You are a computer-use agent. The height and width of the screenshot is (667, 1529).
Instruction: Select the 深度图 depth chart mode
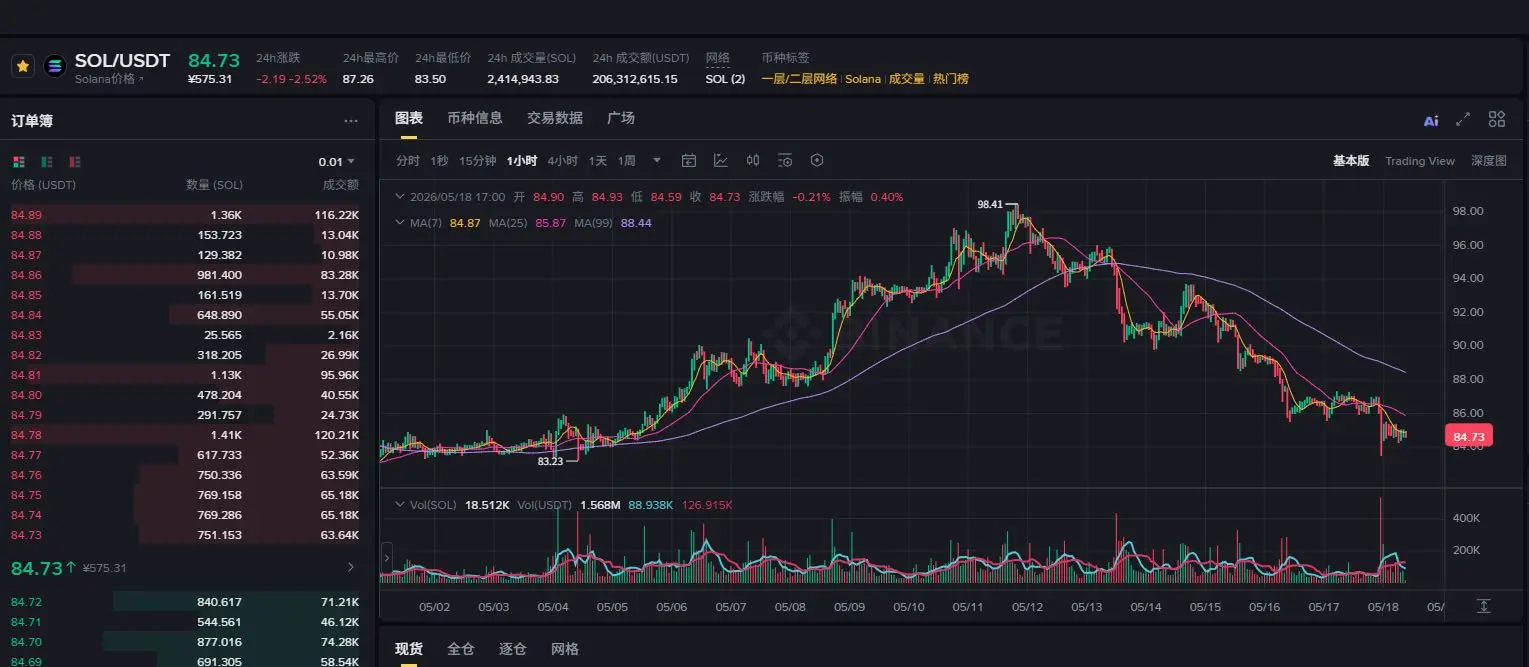1489,161
